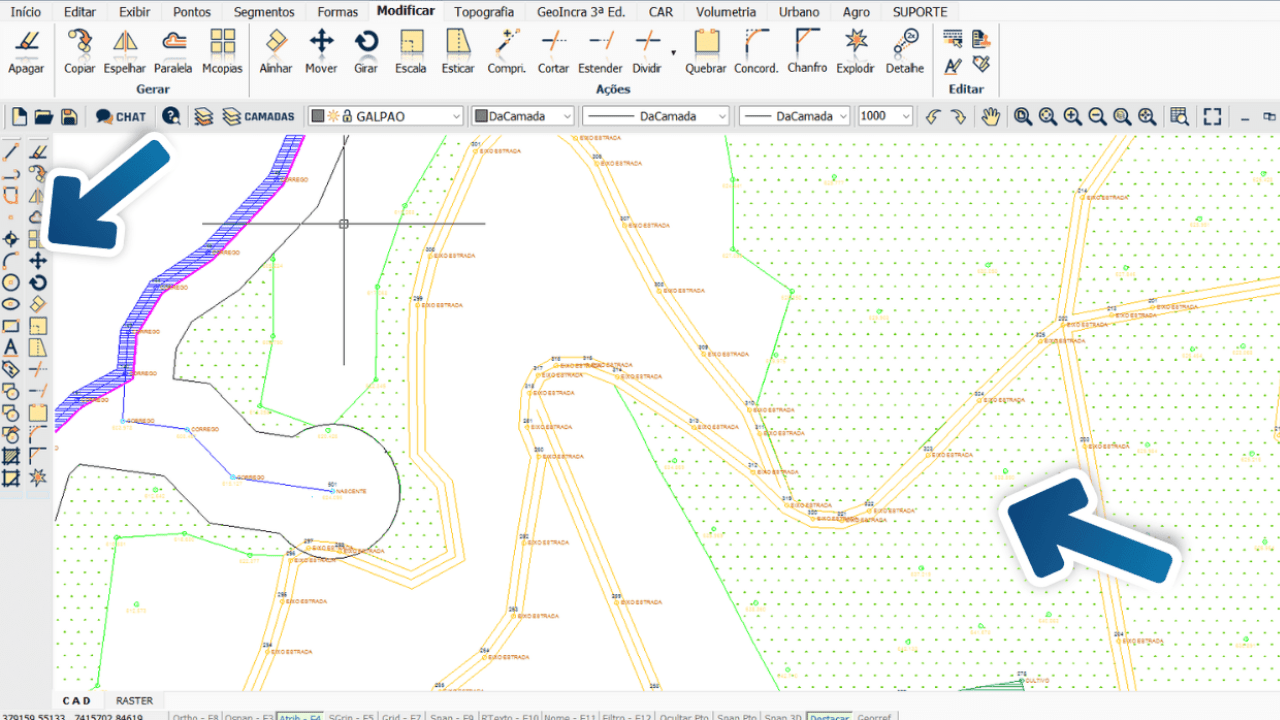Click the zoom in magnifier with plus
This screenshot has height=720, width=1280.
pos(1072,116)
